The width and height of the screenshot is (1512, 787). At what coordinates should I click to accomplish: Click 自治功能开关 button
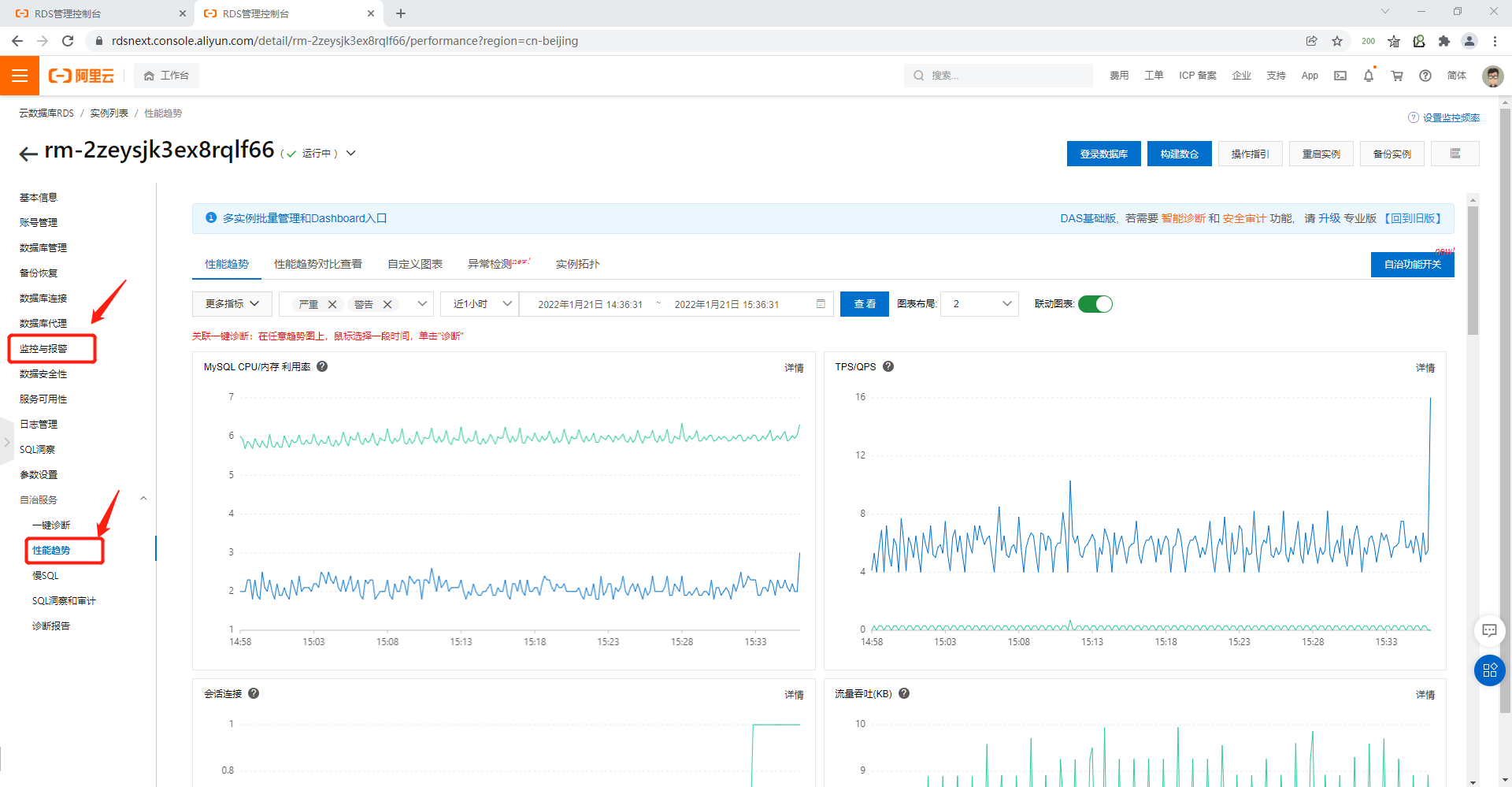[x=1413, y=265]
